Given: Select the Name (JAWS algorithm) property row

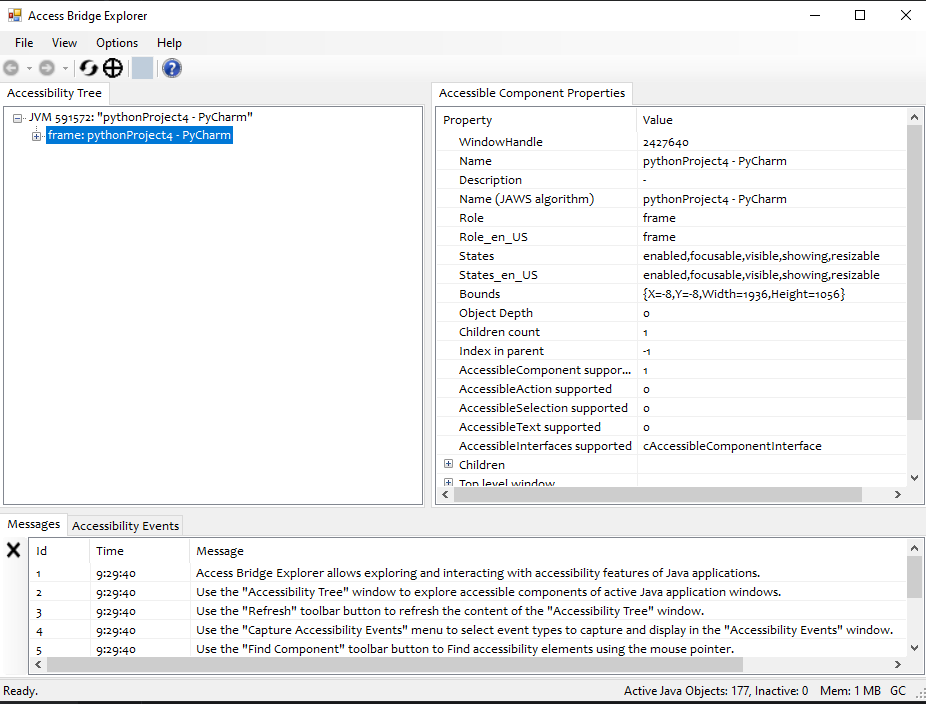Looking at the screenshot, I should [671, 199].
